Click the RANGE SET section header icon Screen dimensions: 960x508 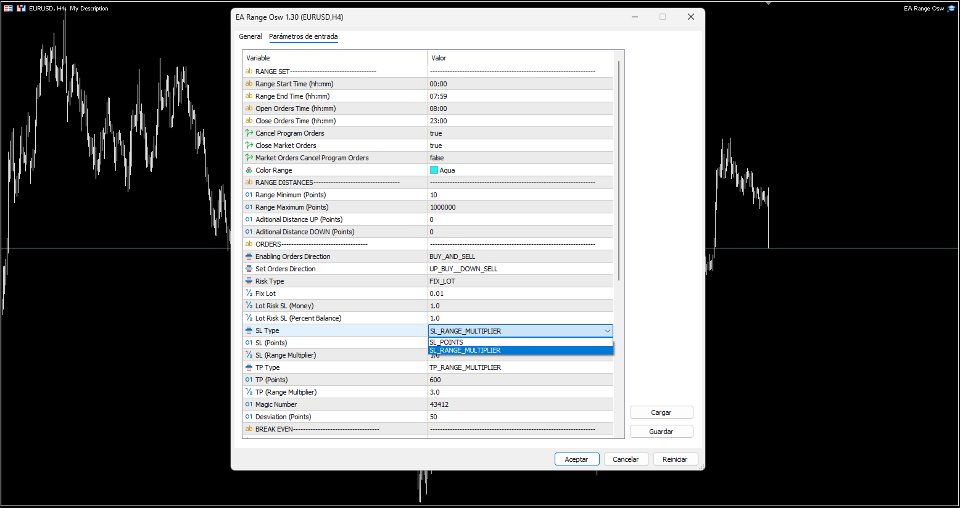pos(249,72)
